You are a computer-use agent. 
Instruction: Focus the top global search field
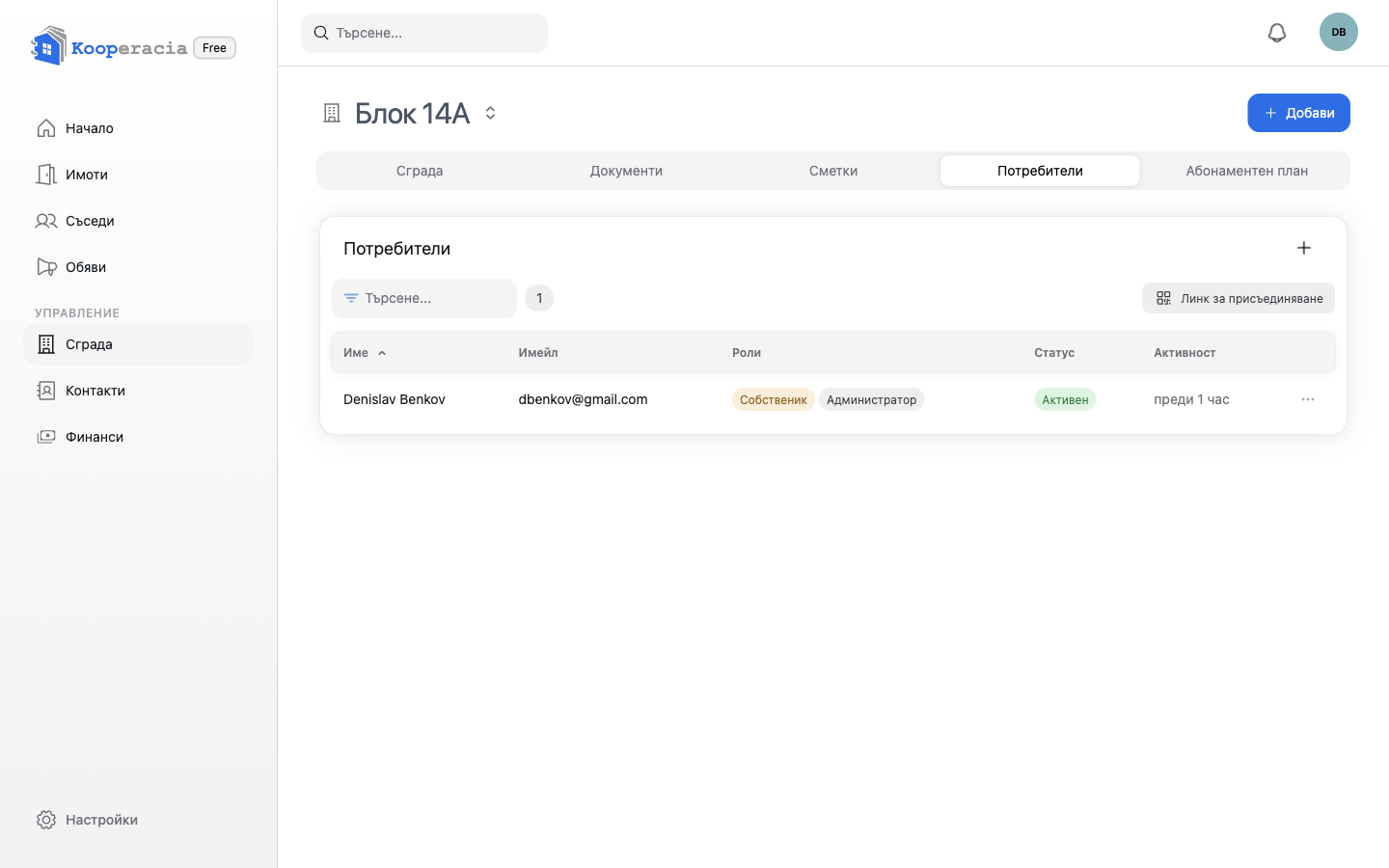pos(424,33)
